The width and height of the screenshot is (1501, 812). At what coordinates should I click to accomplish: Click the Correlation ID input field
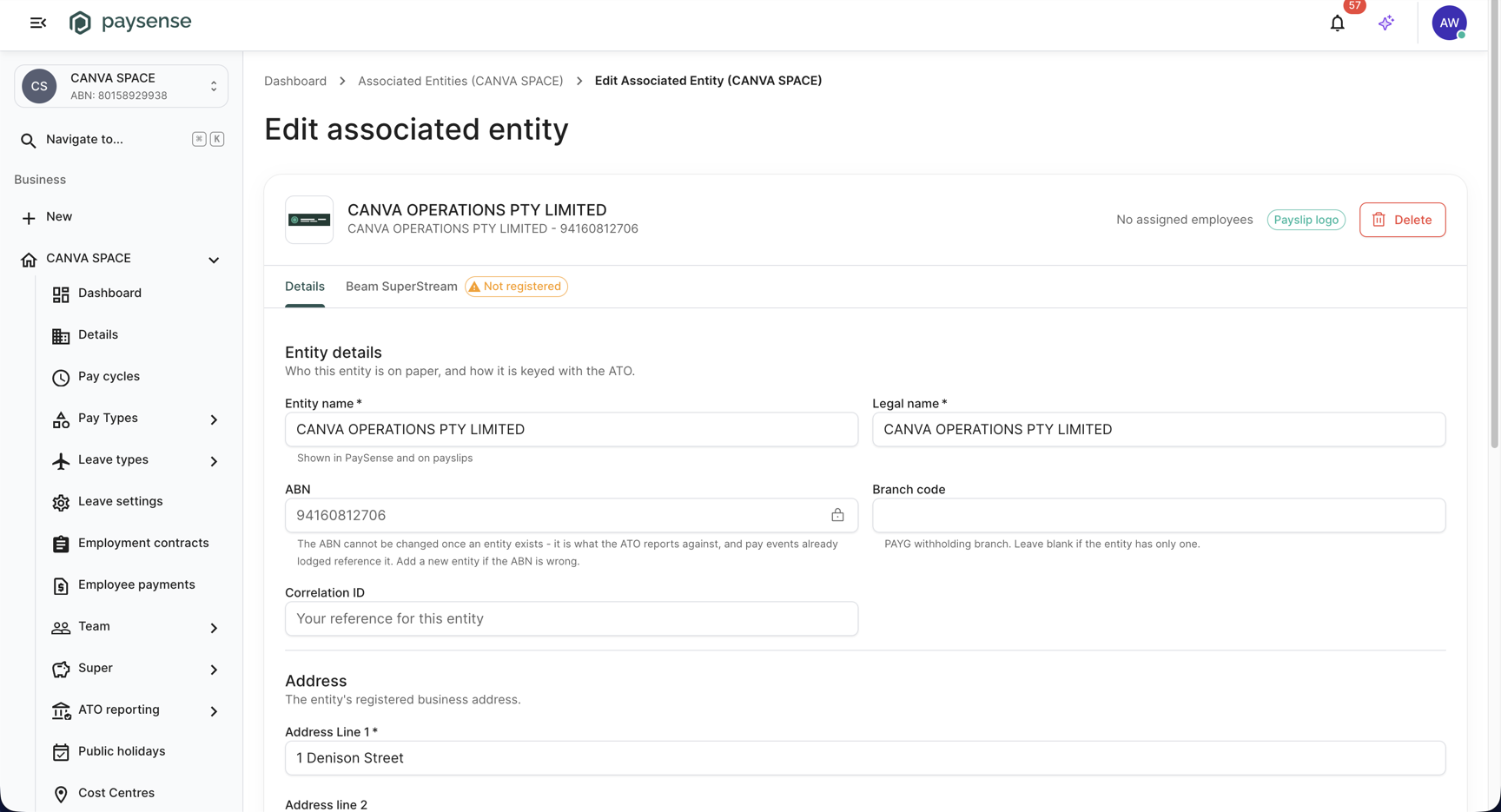tap(572, 618)
